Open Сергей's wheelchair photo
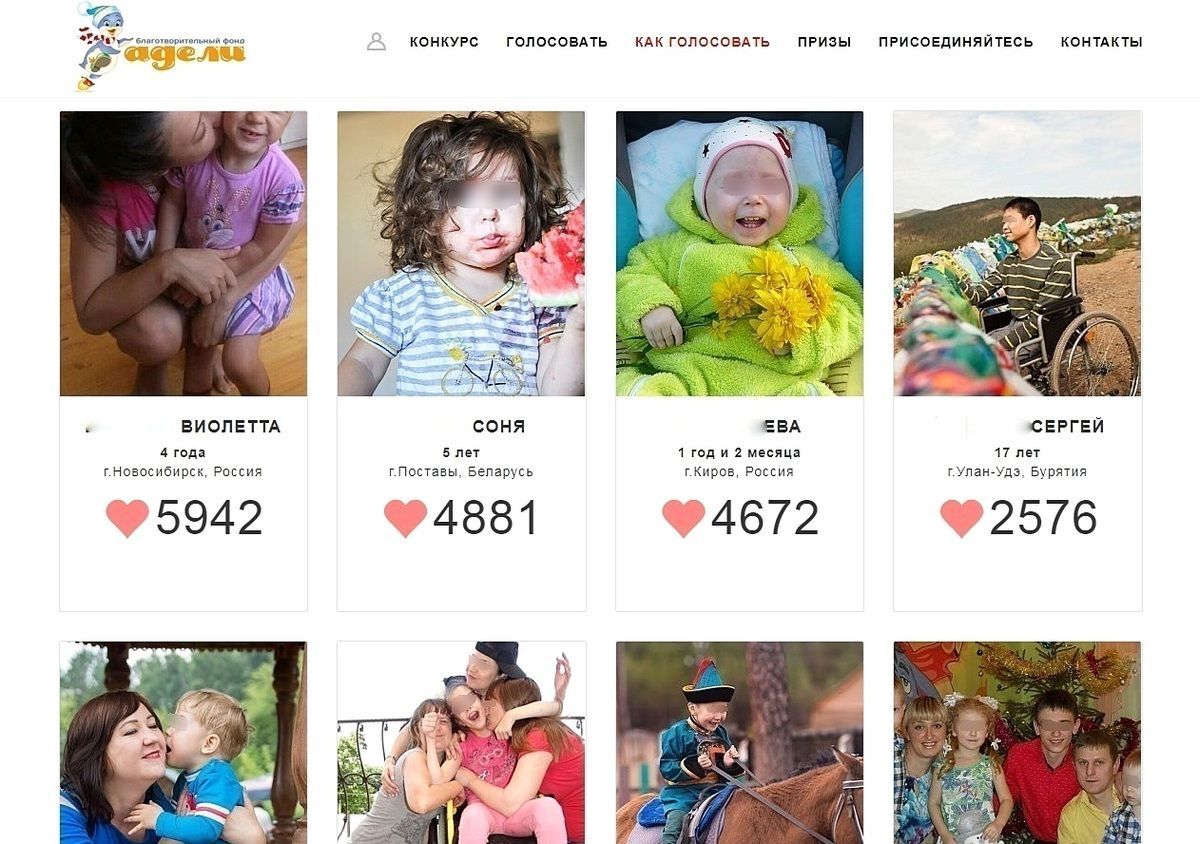The height and width of the screenshot is (844, 1200). [1017, 253]
